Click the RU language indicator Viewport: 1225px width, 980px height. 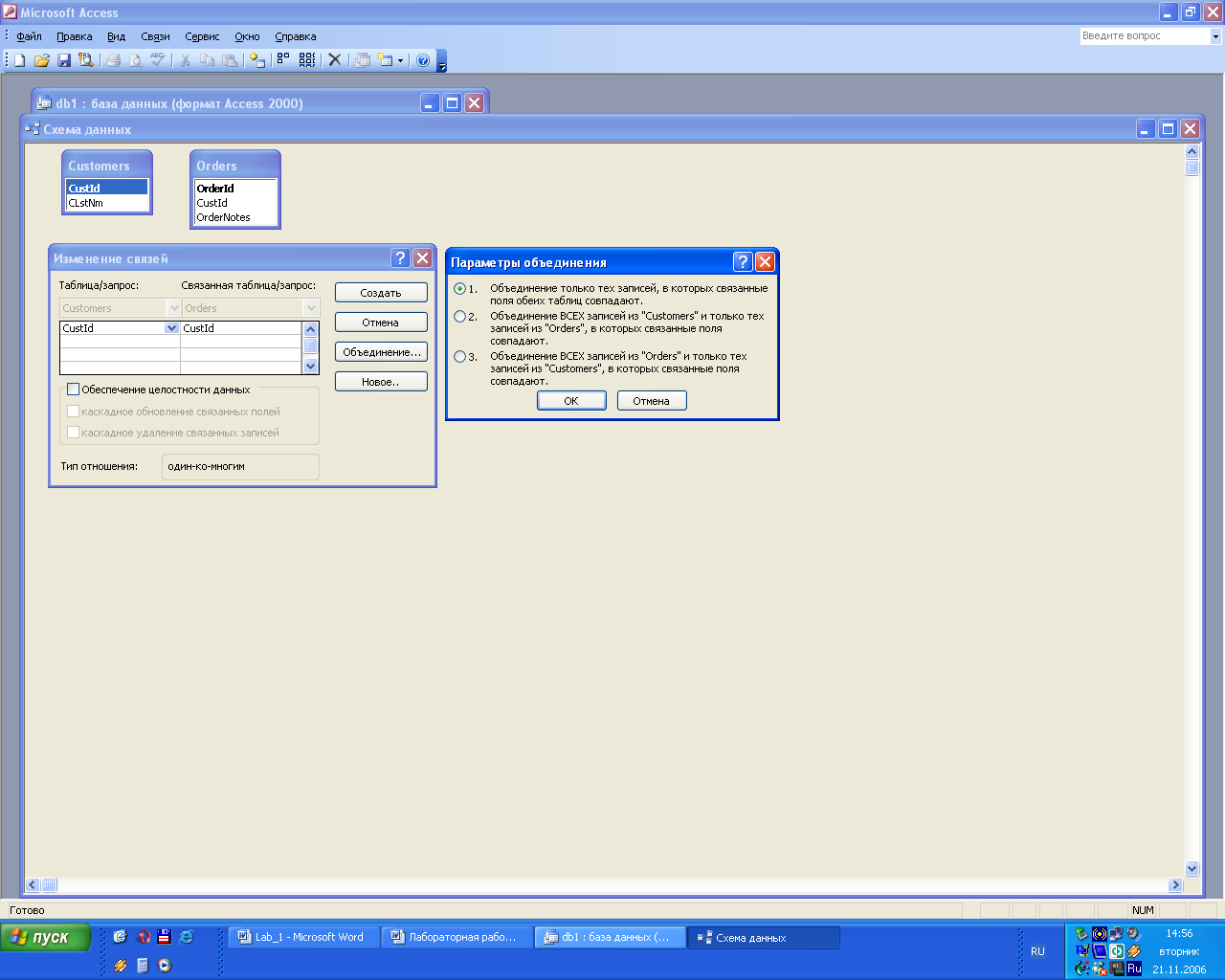click(x=1038, y=951)
